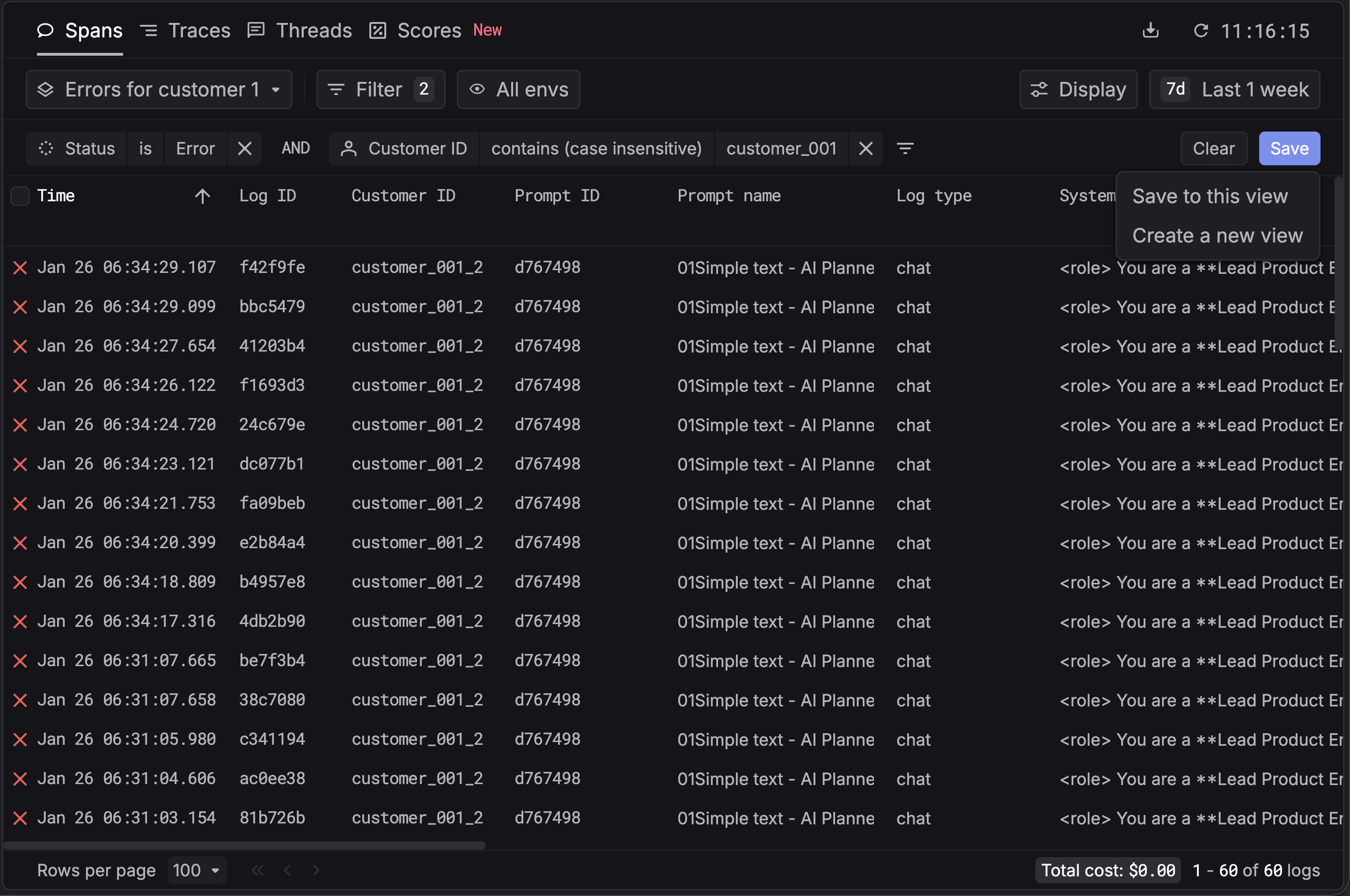Image resolution: width=1350 pixels, height=896 pixels.
Task: Jump to first page double-arrow
Action: [x=257, y=870]
